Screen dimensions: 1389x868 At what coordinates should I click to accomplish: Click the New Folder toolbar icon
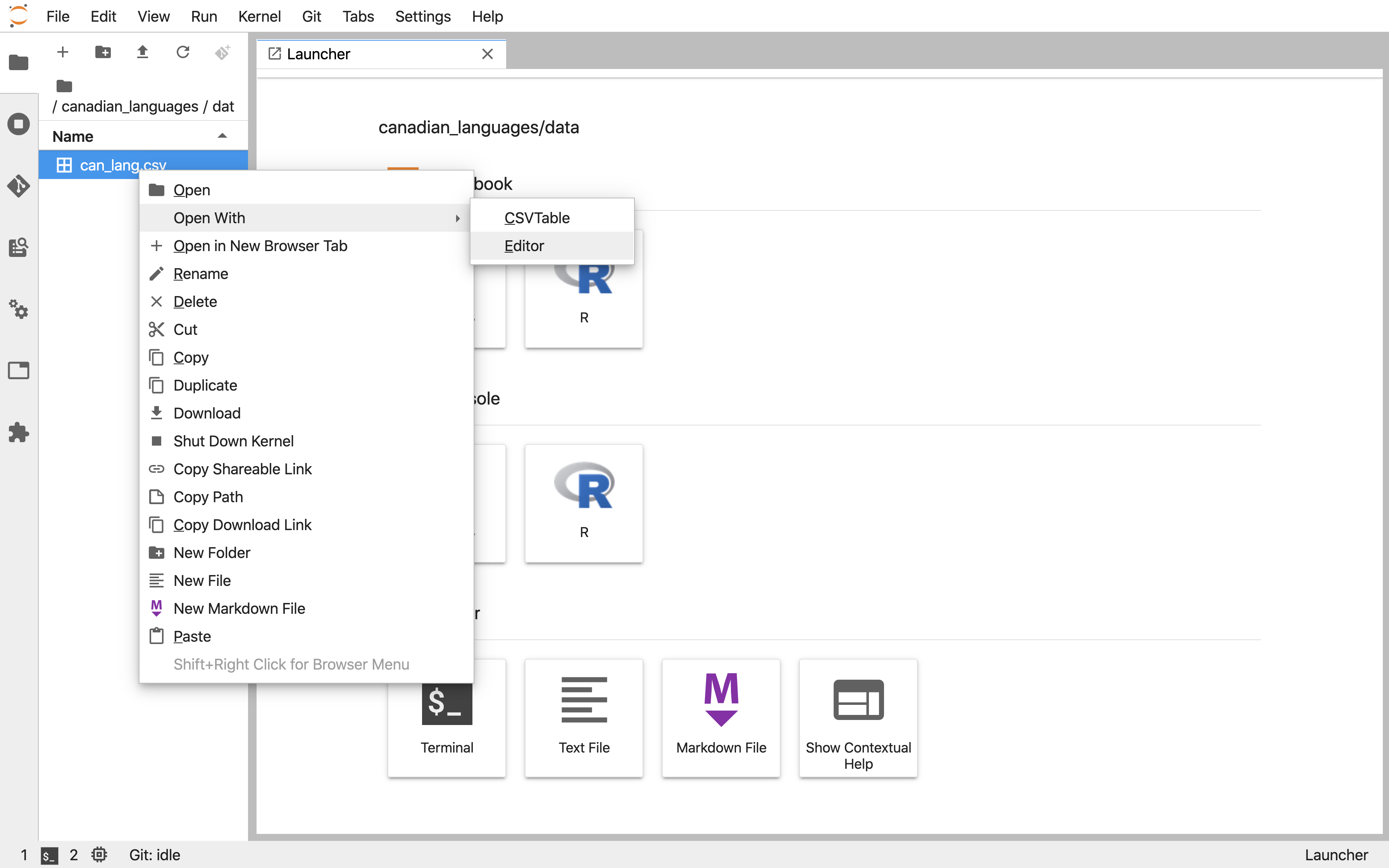tap(103, 52)
